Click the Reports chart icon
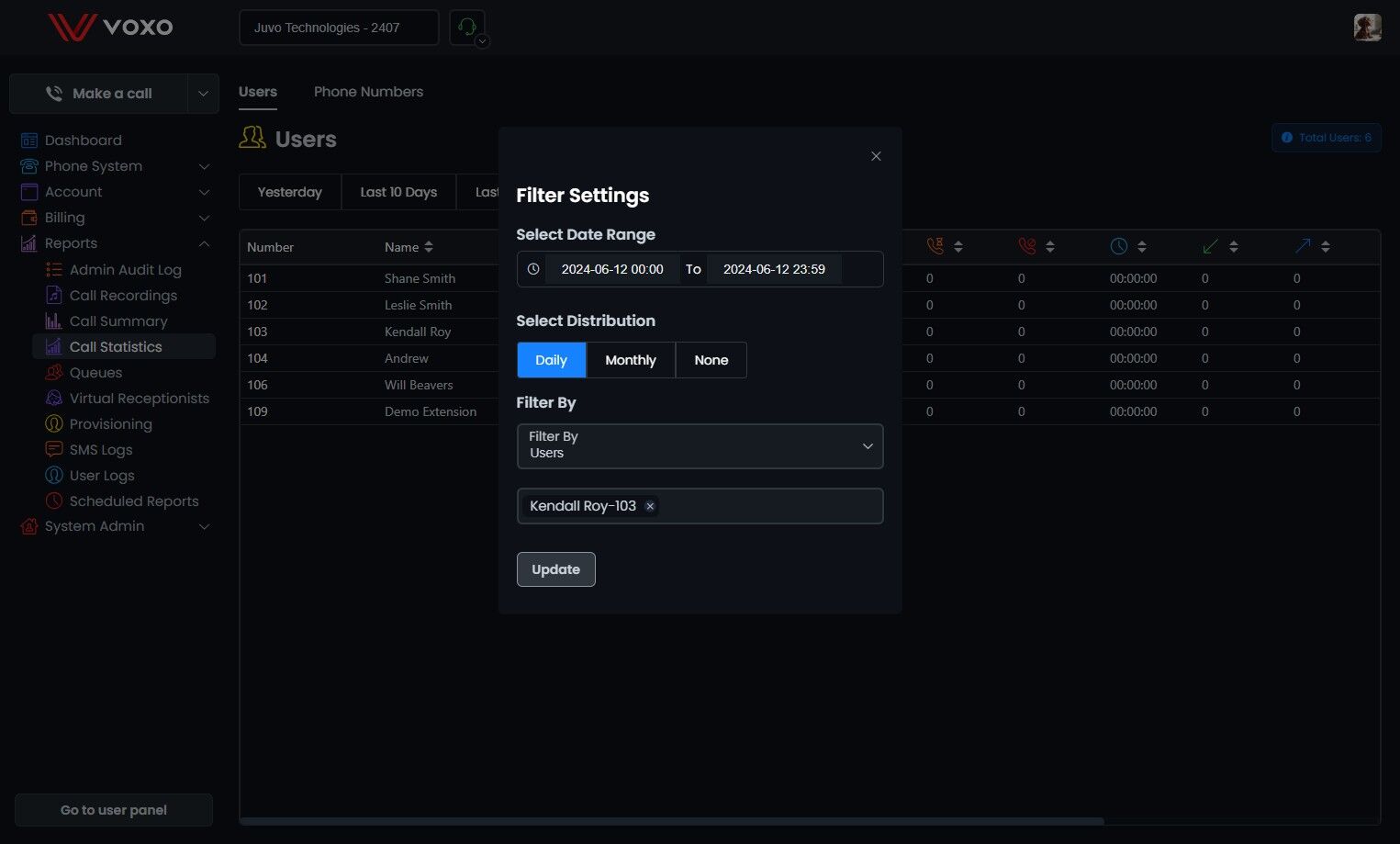 (29, 243)
